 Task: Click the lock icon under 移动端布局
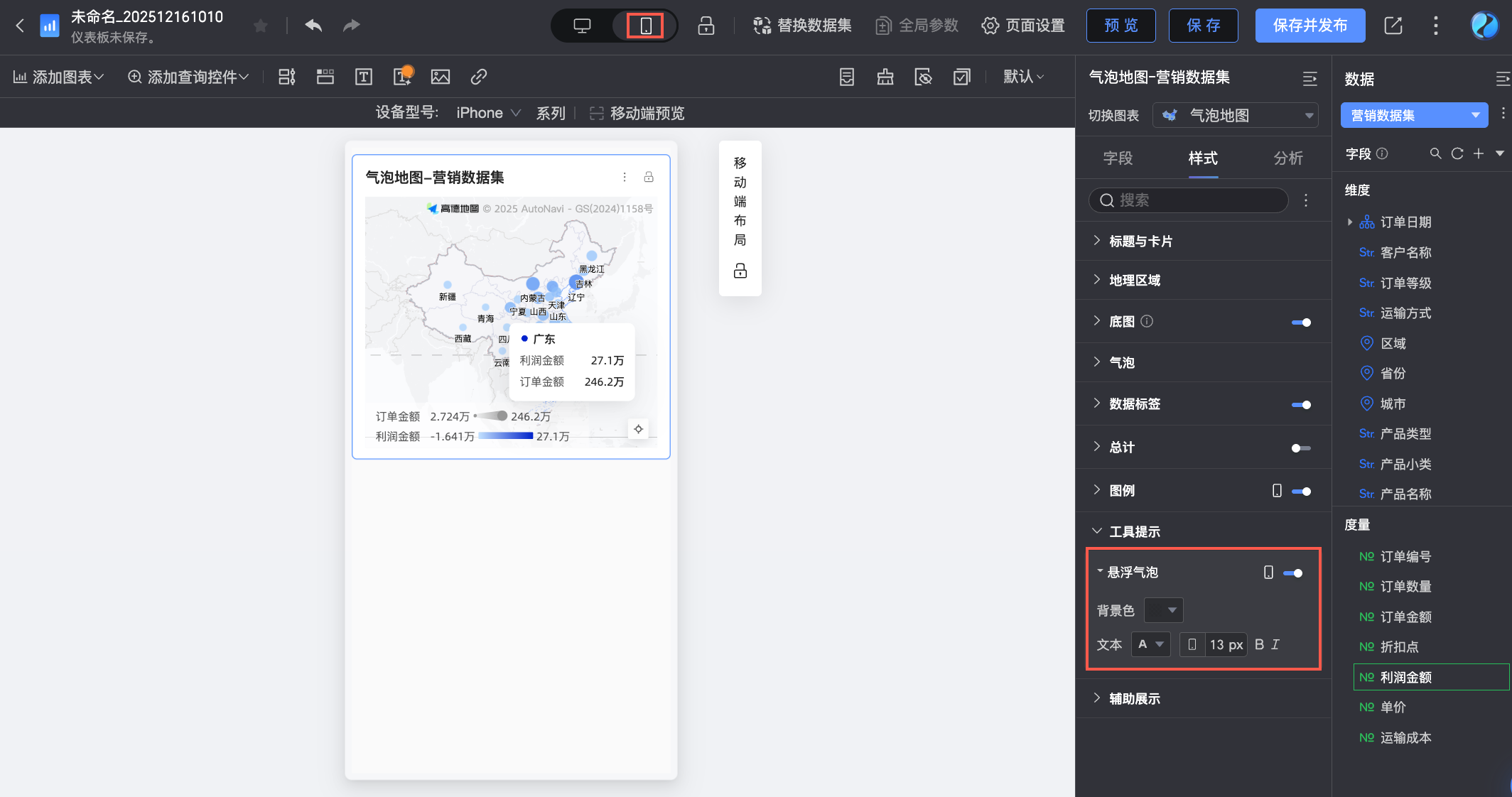coord(740,271)
